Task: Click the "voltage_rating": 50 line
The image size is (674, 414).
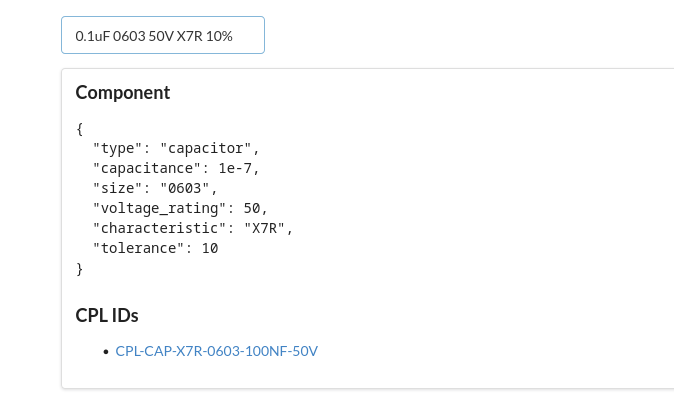Action: tap(180, 208)
